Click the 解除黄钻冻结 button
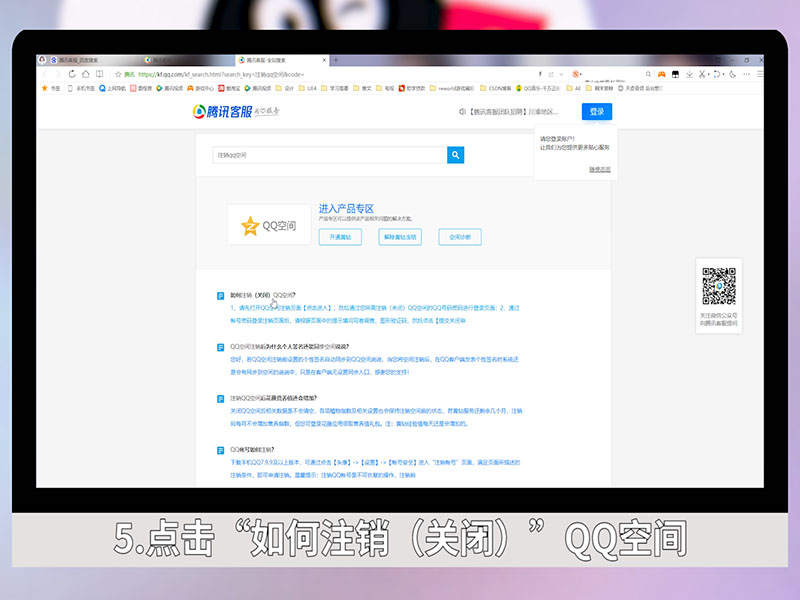The width and height of the screenshot is (800, 600). pyautogui.click(x=400, y=237)
